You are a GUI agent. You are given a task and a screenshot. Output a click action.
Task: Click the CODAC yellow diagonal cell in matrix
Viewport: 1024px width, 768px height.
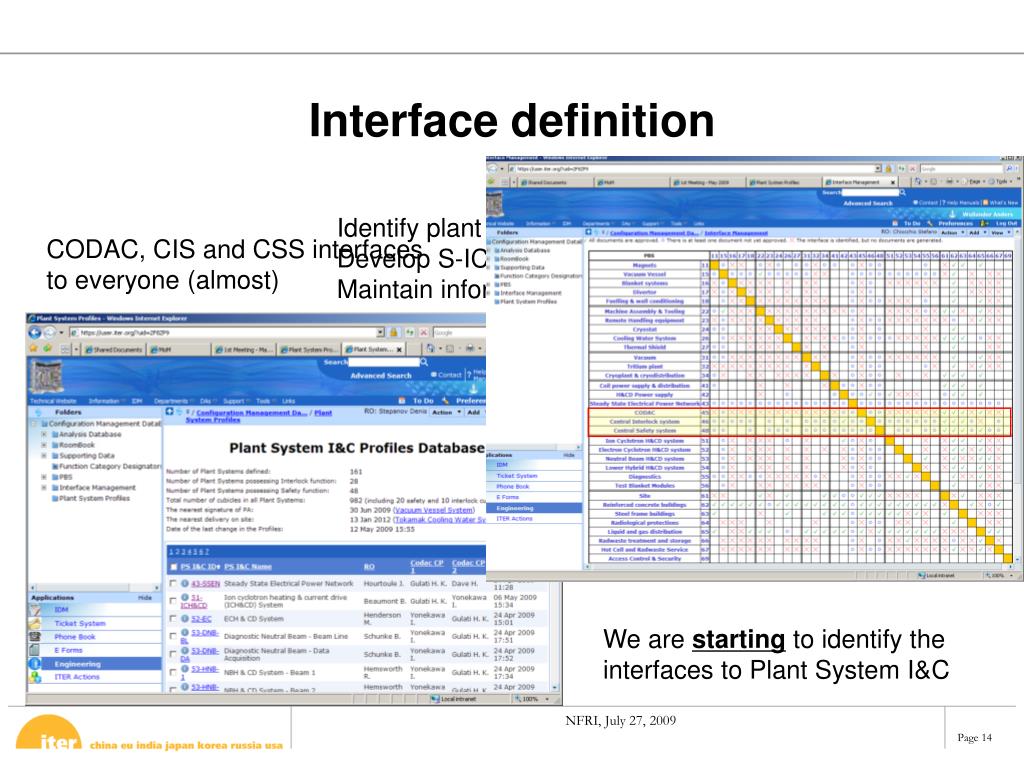(862, 413)
